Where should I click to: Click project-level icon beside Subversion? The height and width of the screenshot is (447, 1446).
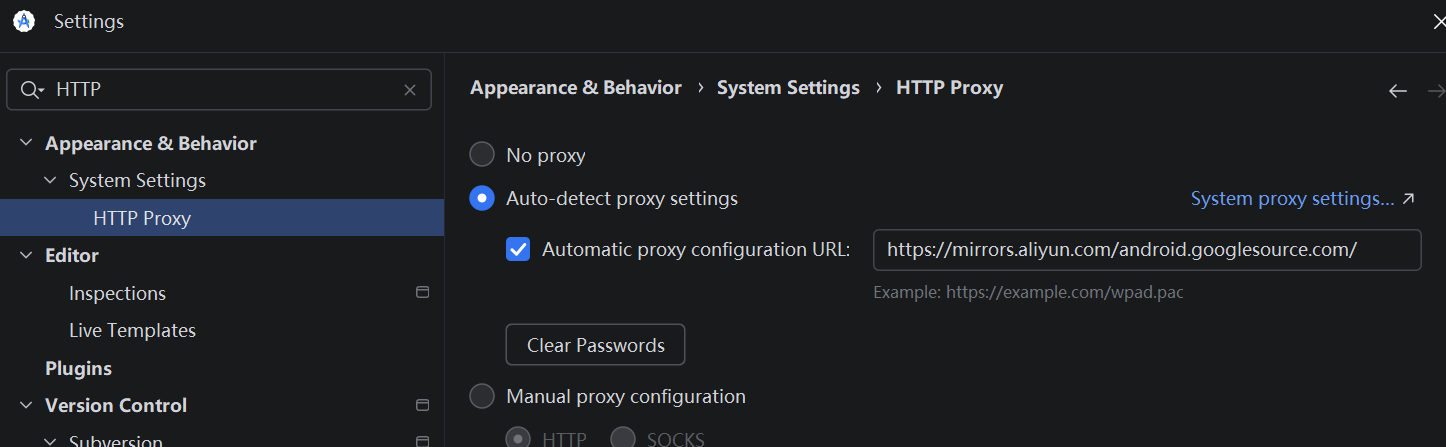[422, 441]
